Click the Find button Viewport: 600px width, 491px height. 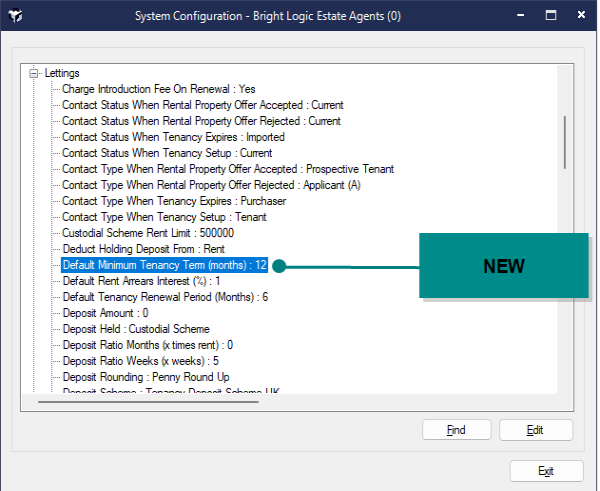click(456, 430)
